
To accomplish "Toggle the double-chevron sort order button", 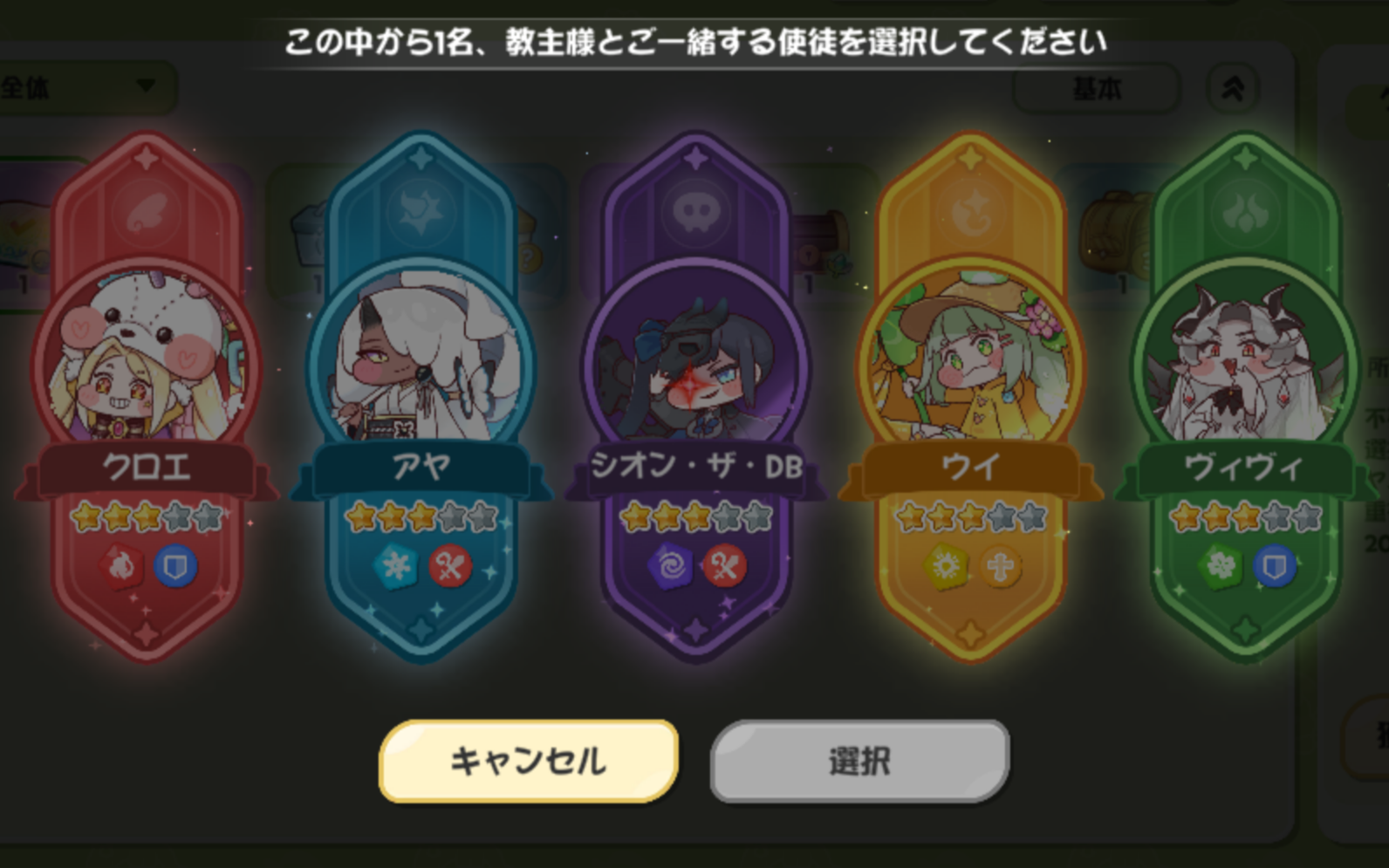I will click(1233, 88).
